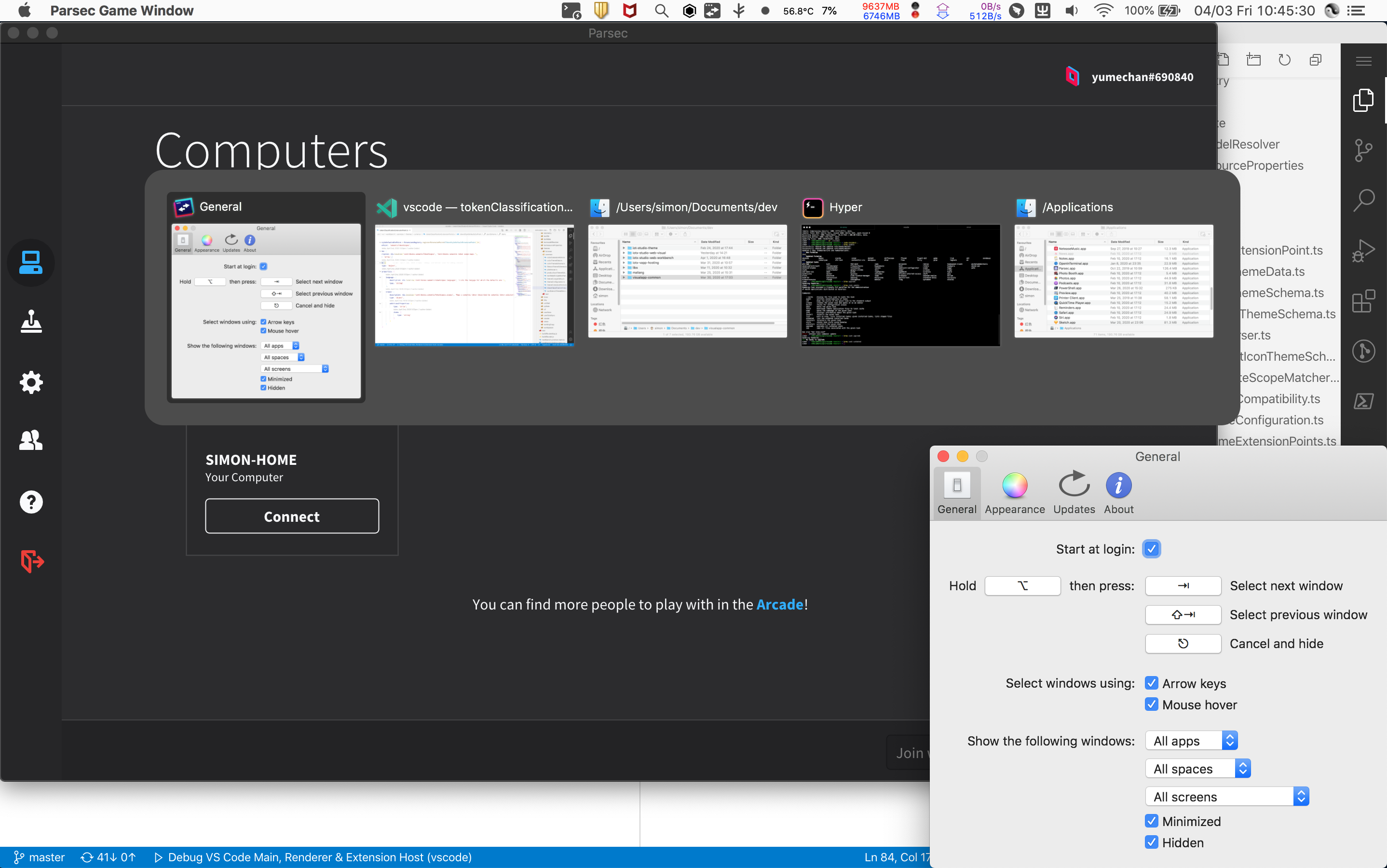Open Parsec settings with the gear icon

(31, 382)
